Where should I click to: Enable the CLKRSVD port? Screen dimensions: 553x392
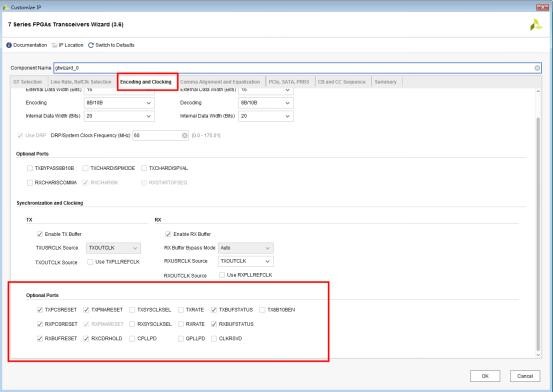pyautogui.click(x=214, y=338)
